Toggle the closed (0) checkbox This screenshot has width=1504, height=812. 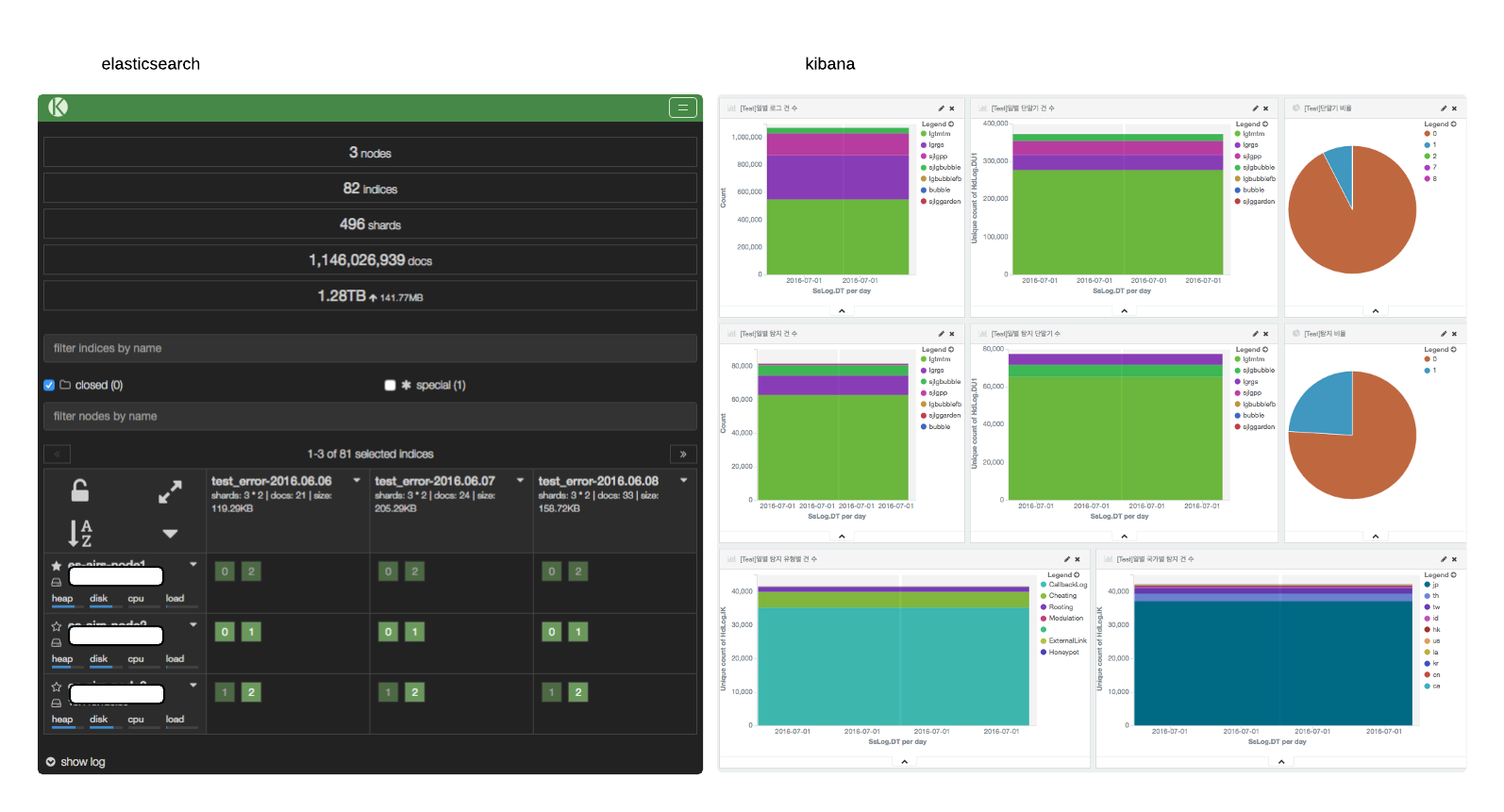(x=49, y=385)
